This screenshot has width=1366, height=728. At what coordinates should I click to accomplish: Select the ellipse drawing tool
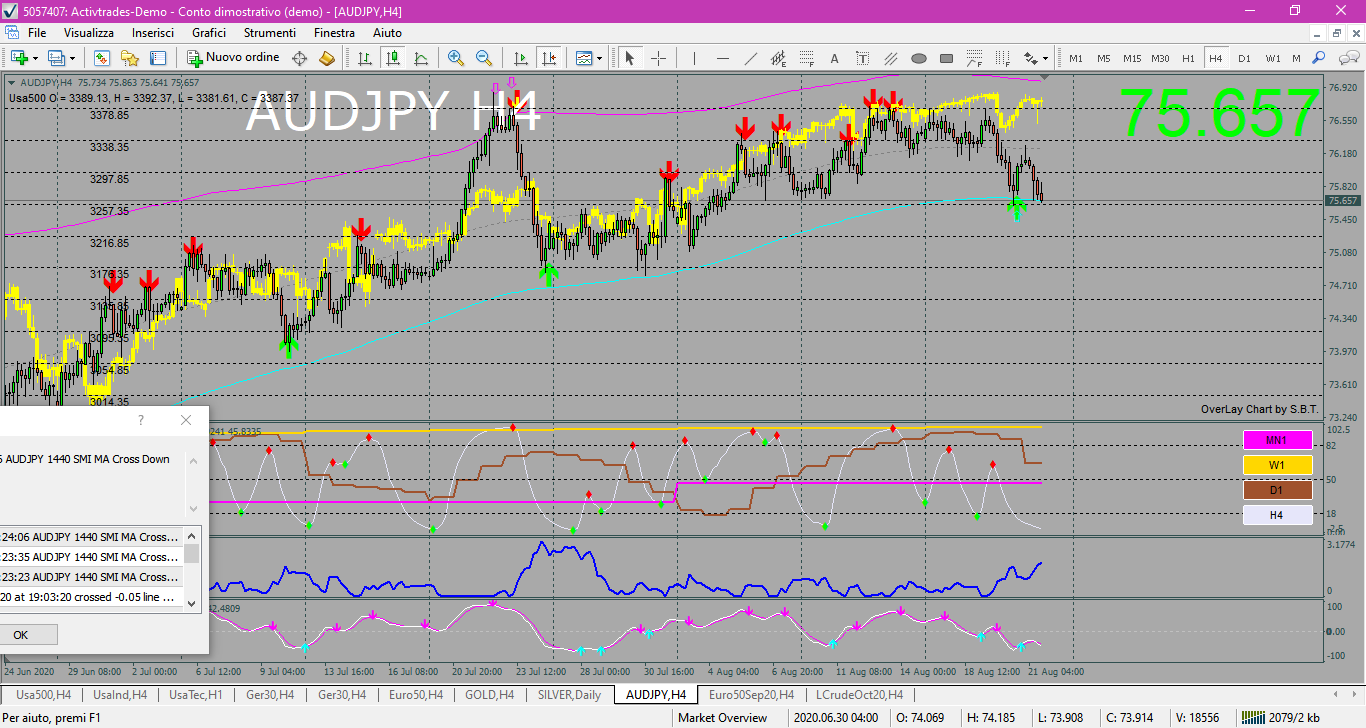tap(919, 58)
